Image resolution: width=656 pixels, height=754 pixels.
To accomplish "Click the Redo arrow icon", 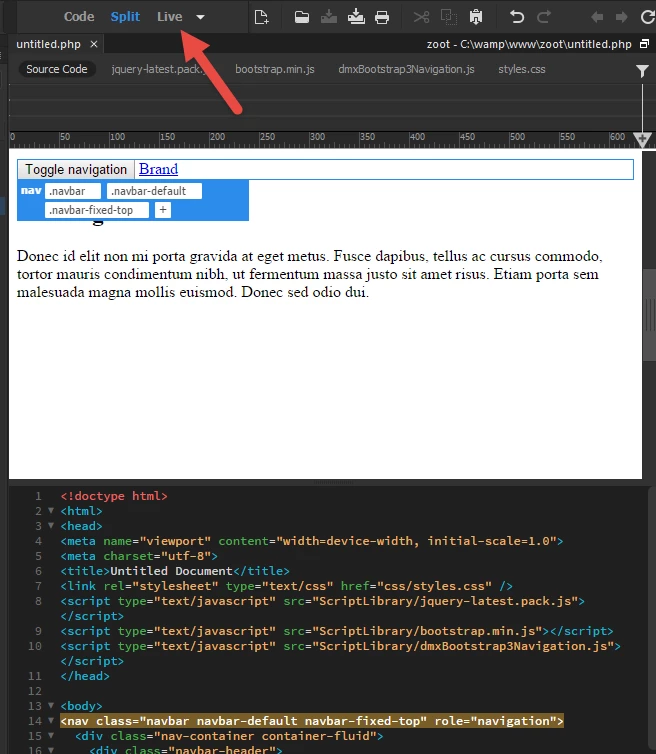I will pyautogui.click(x=544, y=17).
